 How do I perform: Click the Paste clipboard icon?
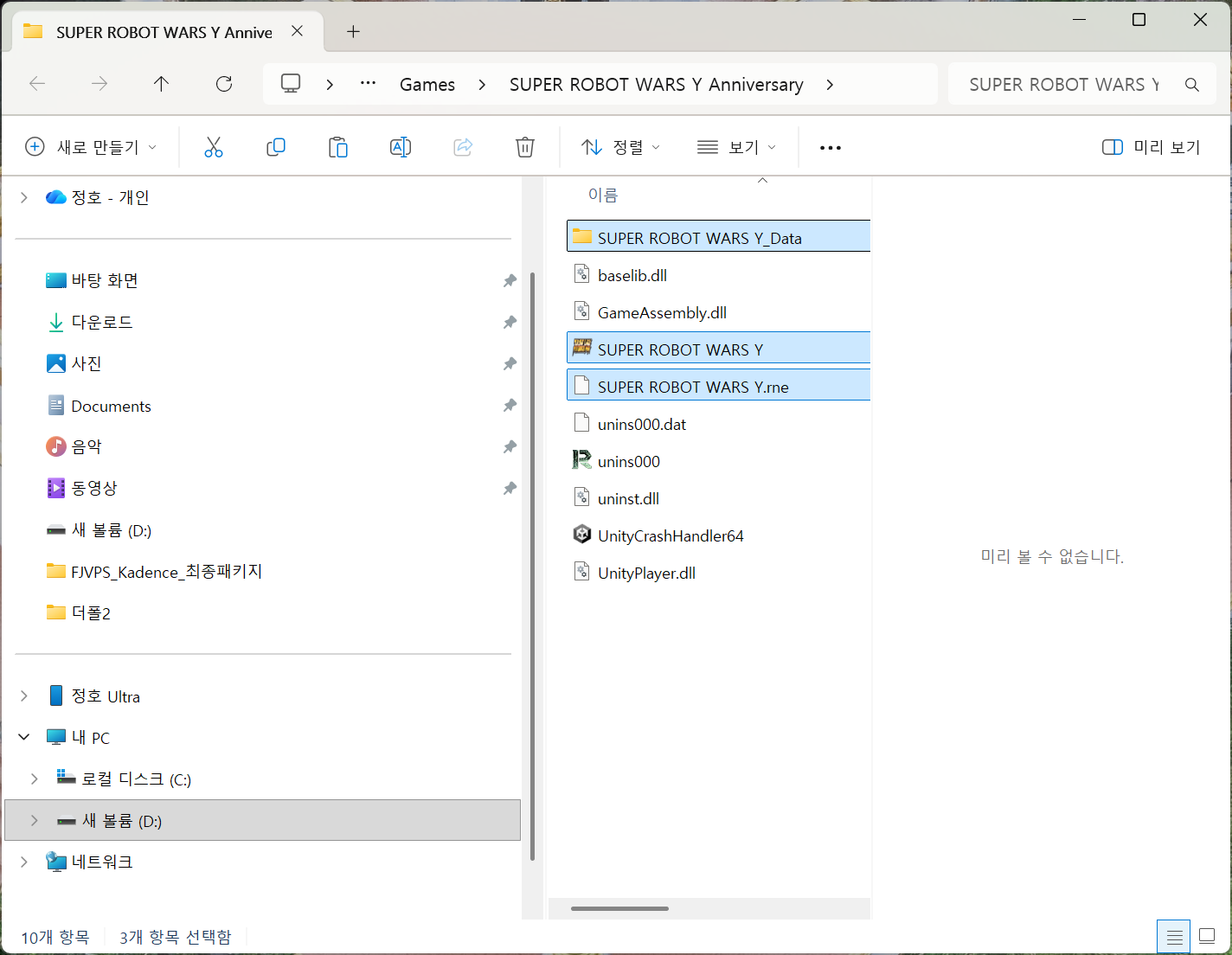[338, 147]
